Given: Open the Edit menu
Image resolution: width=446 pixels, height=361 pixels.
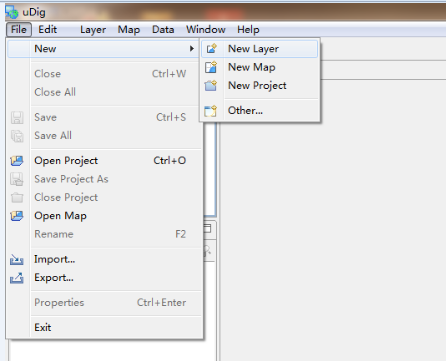Looking at the screenshot, I should [x=48, y=30].
